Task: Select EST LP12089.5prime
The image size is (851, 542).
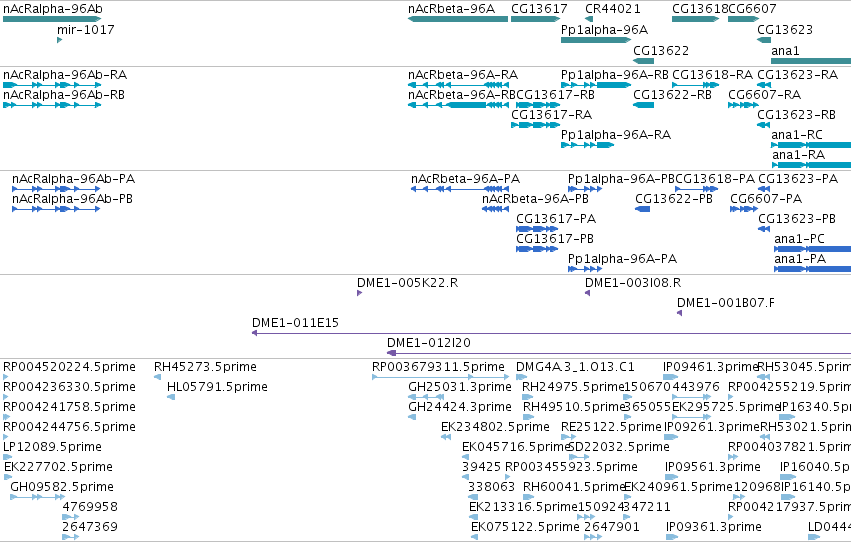Action: tap(8, 457)
